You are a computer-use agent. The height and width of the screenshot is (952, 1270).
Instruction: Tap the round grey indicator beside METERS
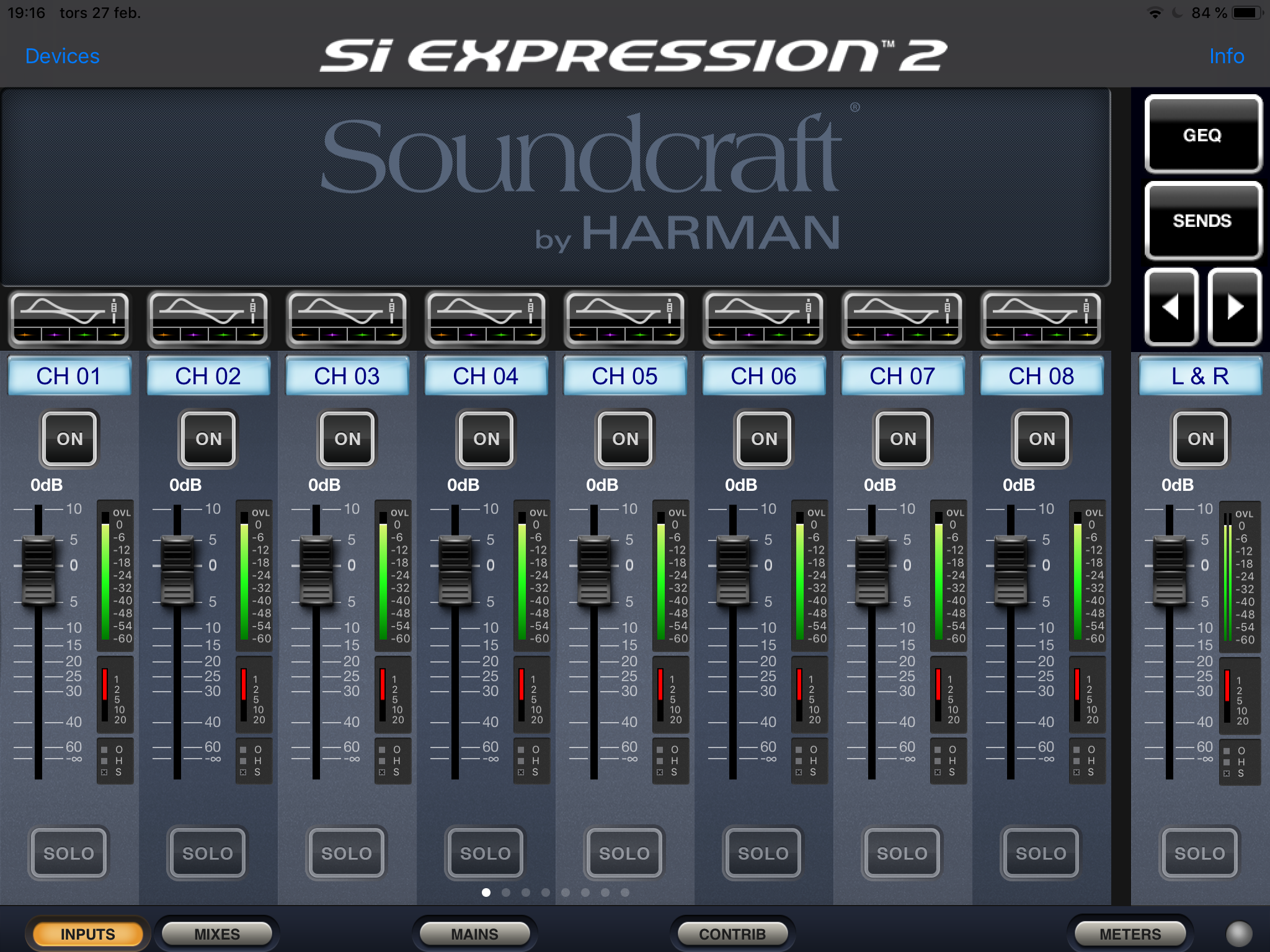point(1239,933)
